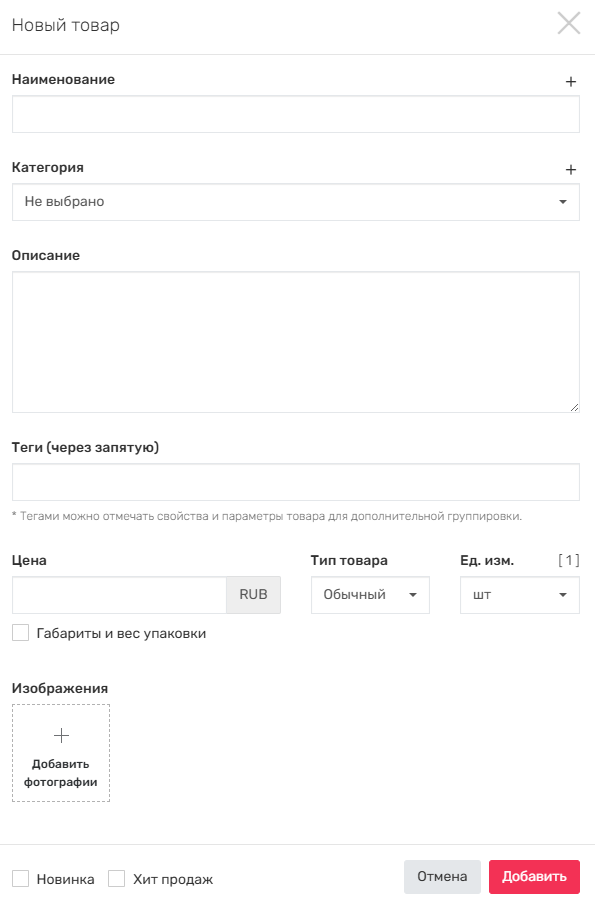Screen dimensions: 595x913
Task: Tick the Новинка checkbox
Action: pos(20,879)
